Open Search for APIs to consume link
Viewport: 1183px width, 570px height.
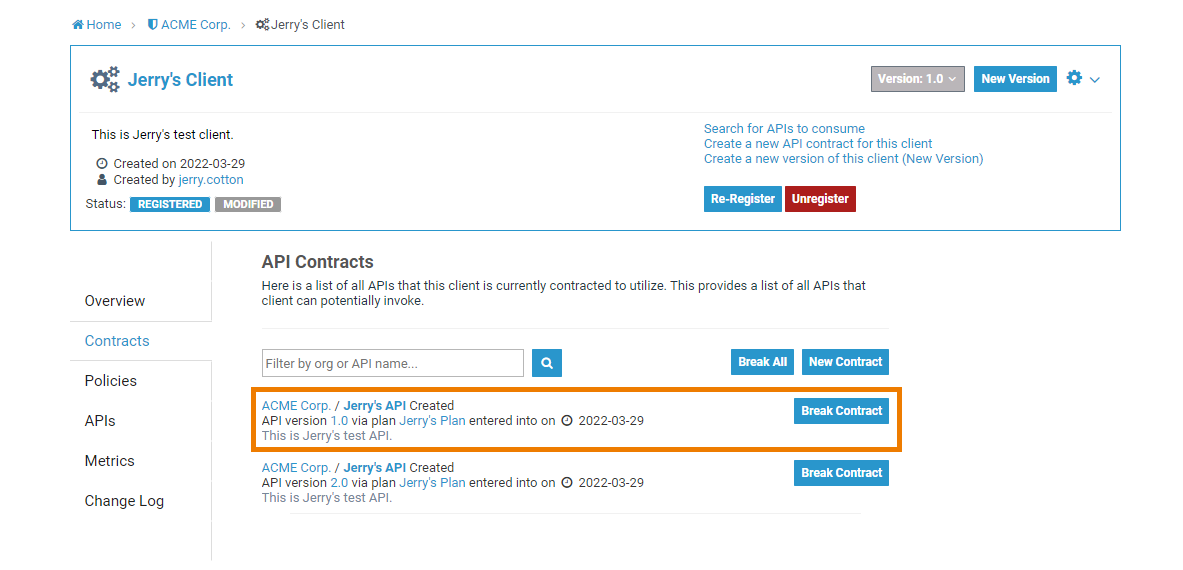(784, 129)
